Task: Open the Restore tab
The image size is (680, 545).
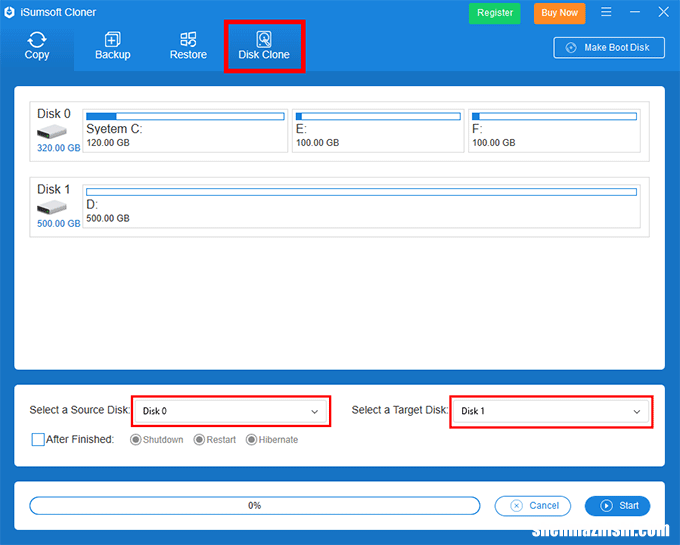Action: (188, 46)
